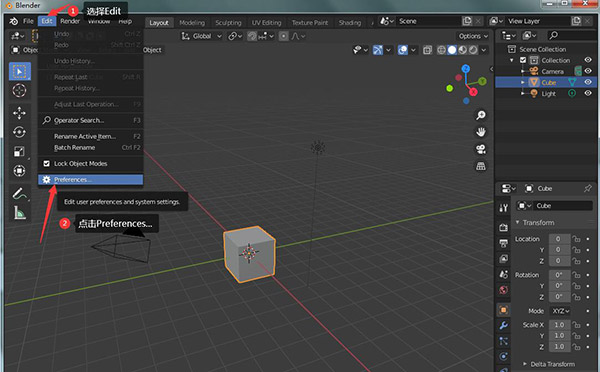Hide Light using its eye icon

pyautogui.click(x=588, y=93)
